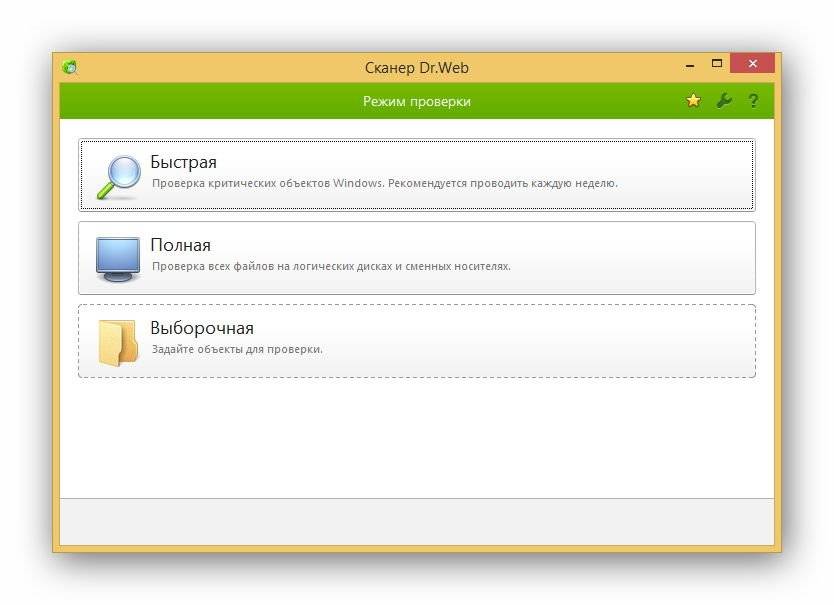Click the 'Проверка всех файлов' description text
This screenshot has height=605, width=834.
tap(331, 266)
